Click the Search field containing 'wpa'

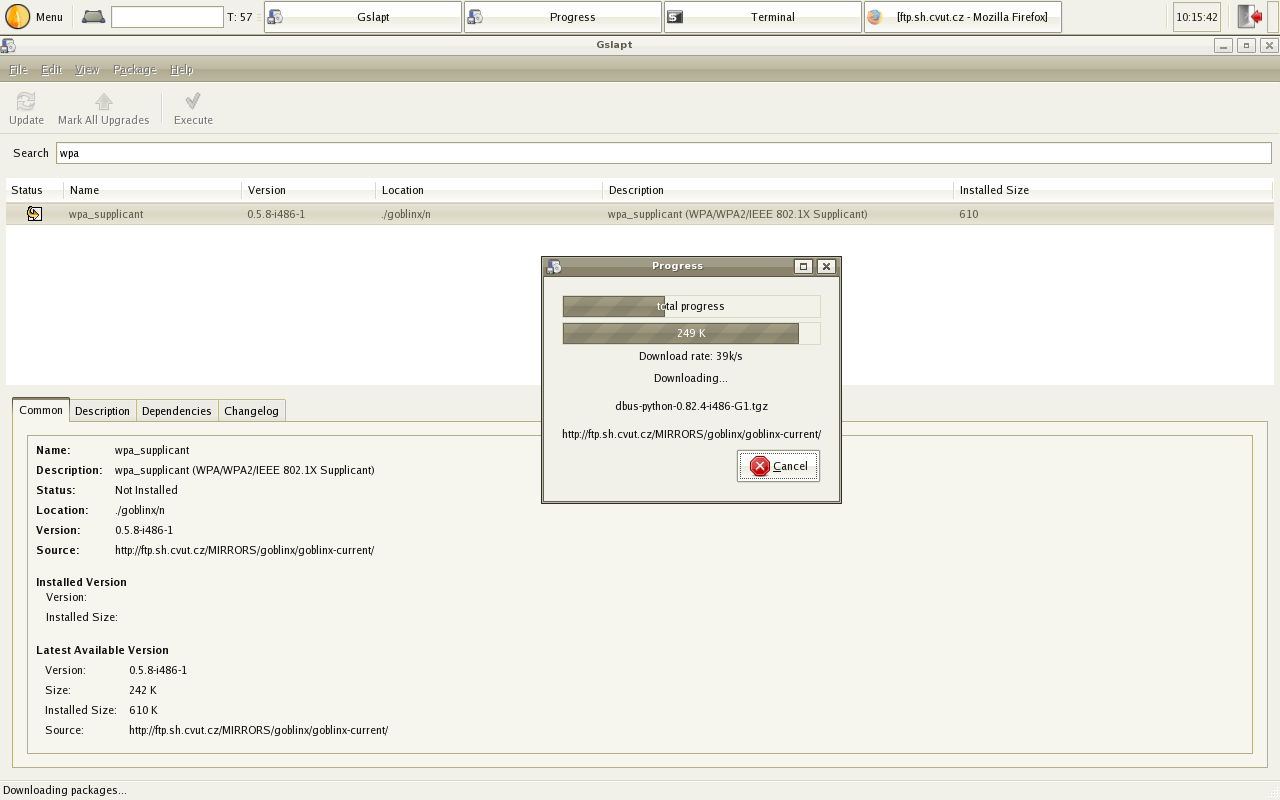pyautogui.click(x=664, y=153)
